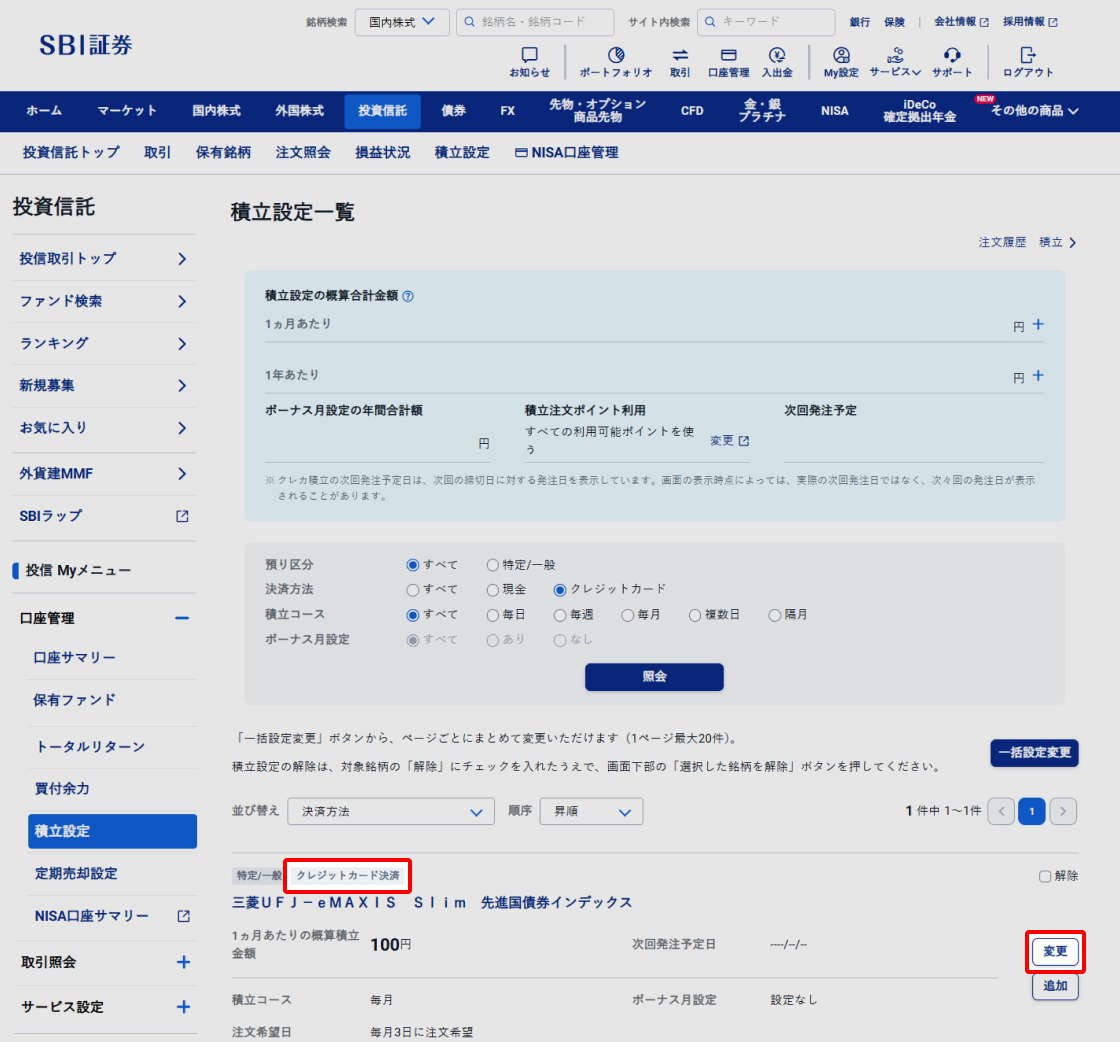Open the NISA口座管理 sub-navigation tab

coord(566,153)
